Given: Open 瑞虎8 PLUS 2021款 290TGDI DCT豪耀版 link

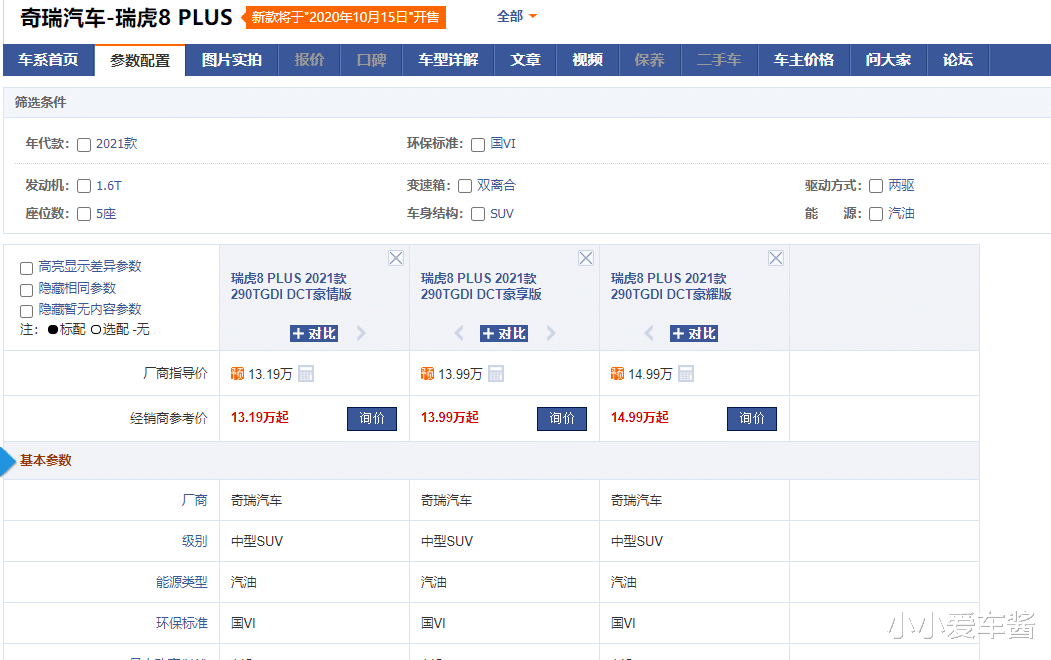Looking at the screenshot, I should coord(671,286).
